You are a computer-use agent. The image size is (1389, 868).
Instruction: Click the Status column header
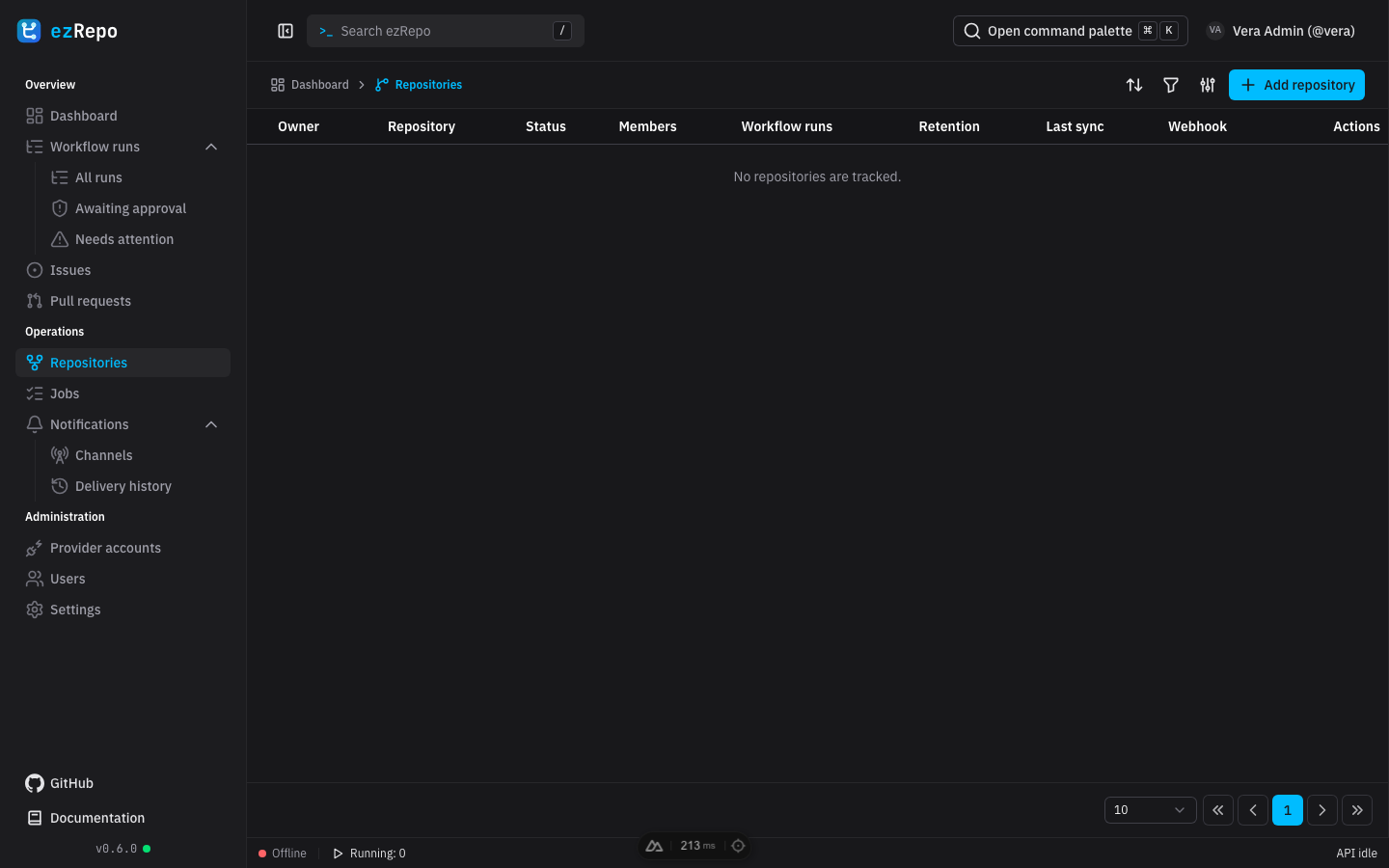point(546,126)
